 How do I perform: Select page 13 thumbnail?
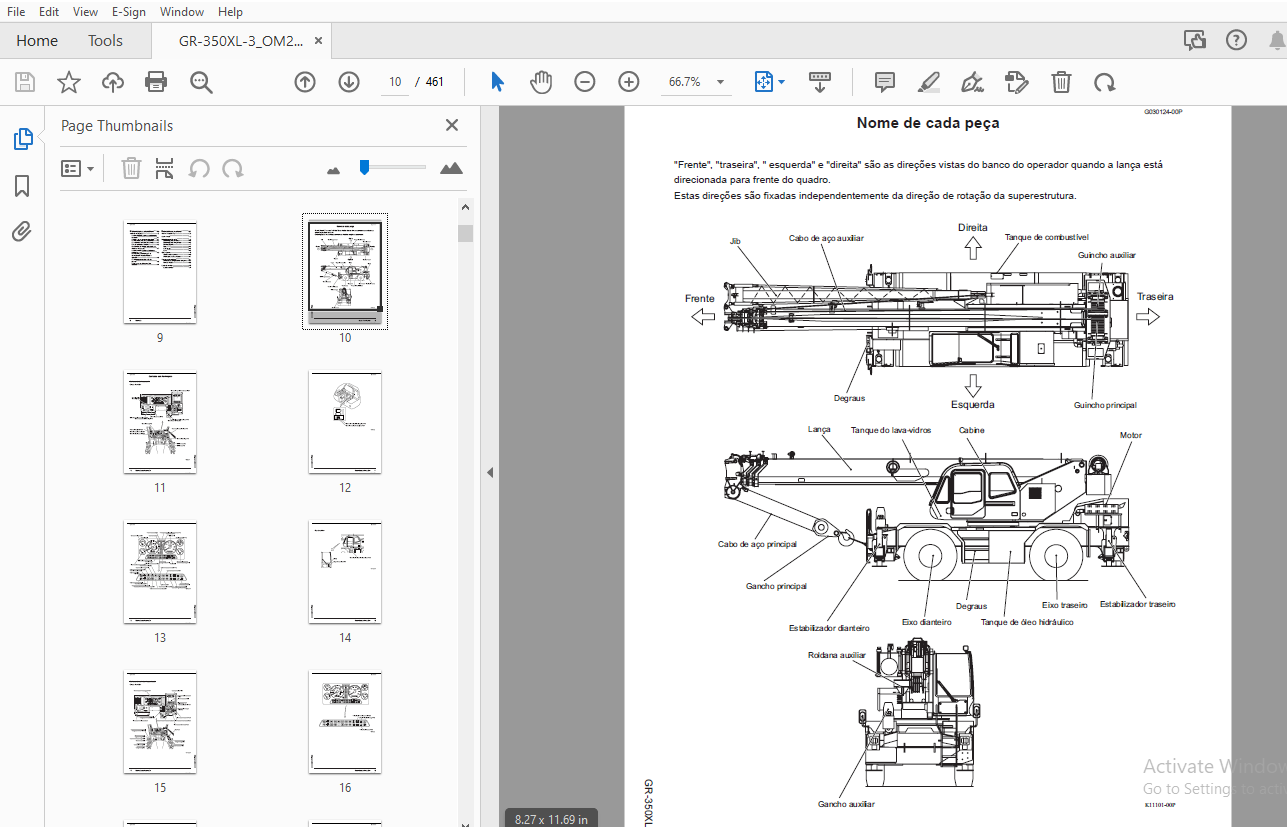pyautogui.click(x=160, y=572)
